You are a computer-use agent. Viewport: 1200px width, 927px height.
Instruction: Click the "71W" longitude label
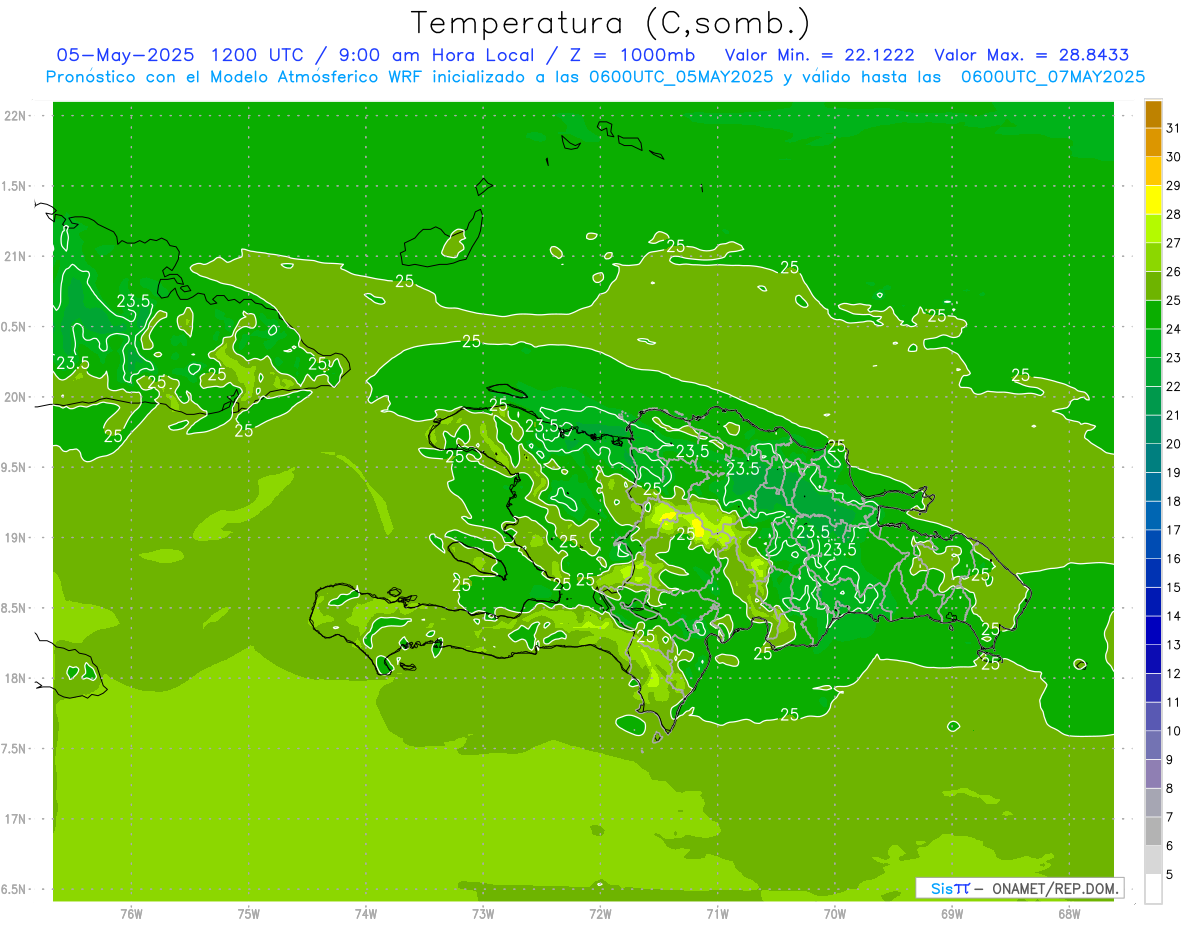click(x=718, y=914)
